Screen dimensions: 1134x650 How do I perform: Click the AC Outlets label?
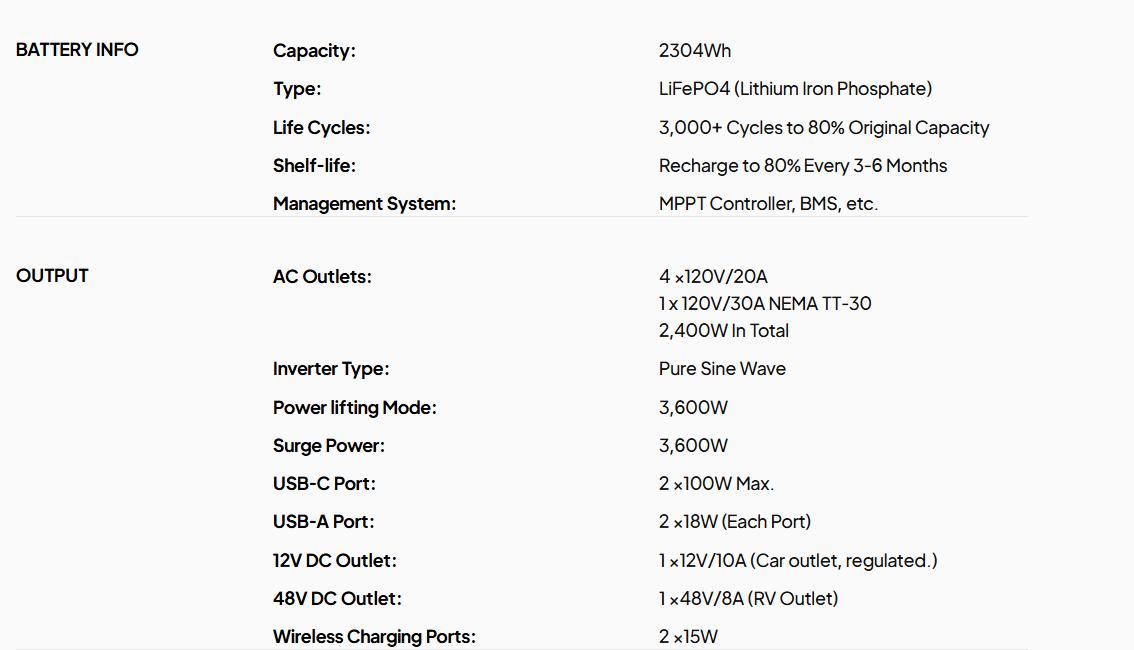pyautogui.click(x=322, y=277)
